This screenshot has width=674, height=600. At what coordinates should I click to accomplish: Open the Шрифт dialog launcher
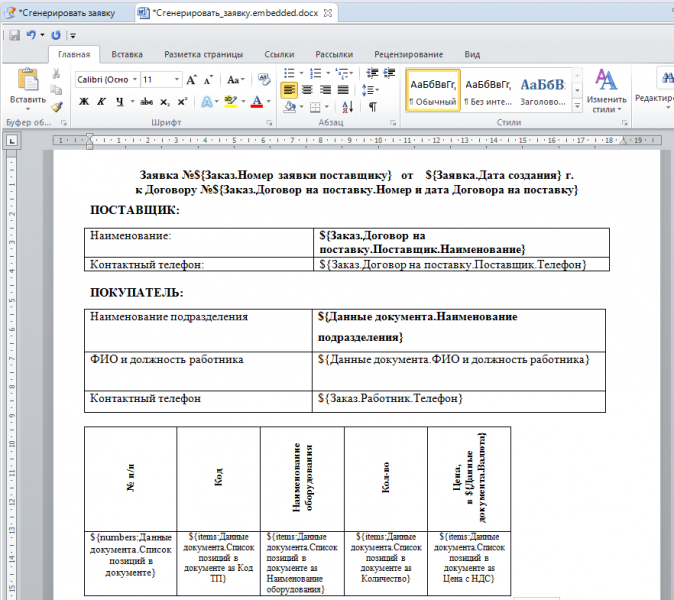[x=269, y=123]
